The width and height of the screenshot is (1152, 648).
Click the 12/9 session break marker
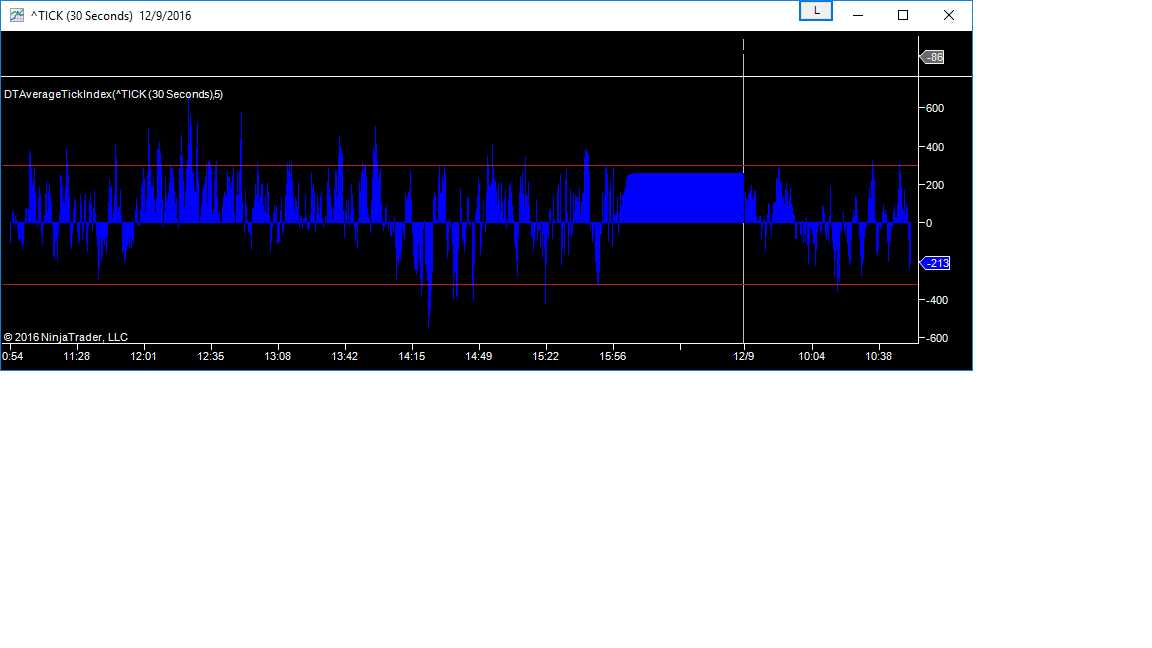click(743, 356)
